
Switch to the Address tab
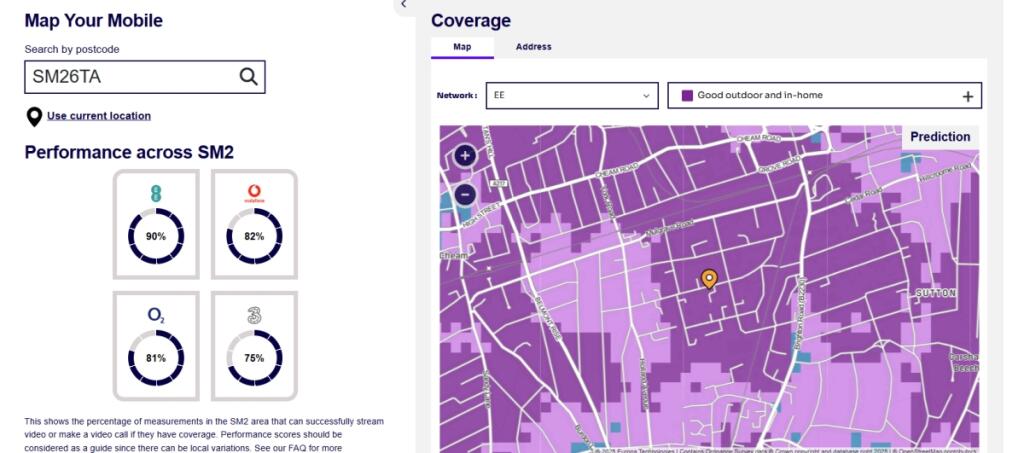click(x=534, y=47)
